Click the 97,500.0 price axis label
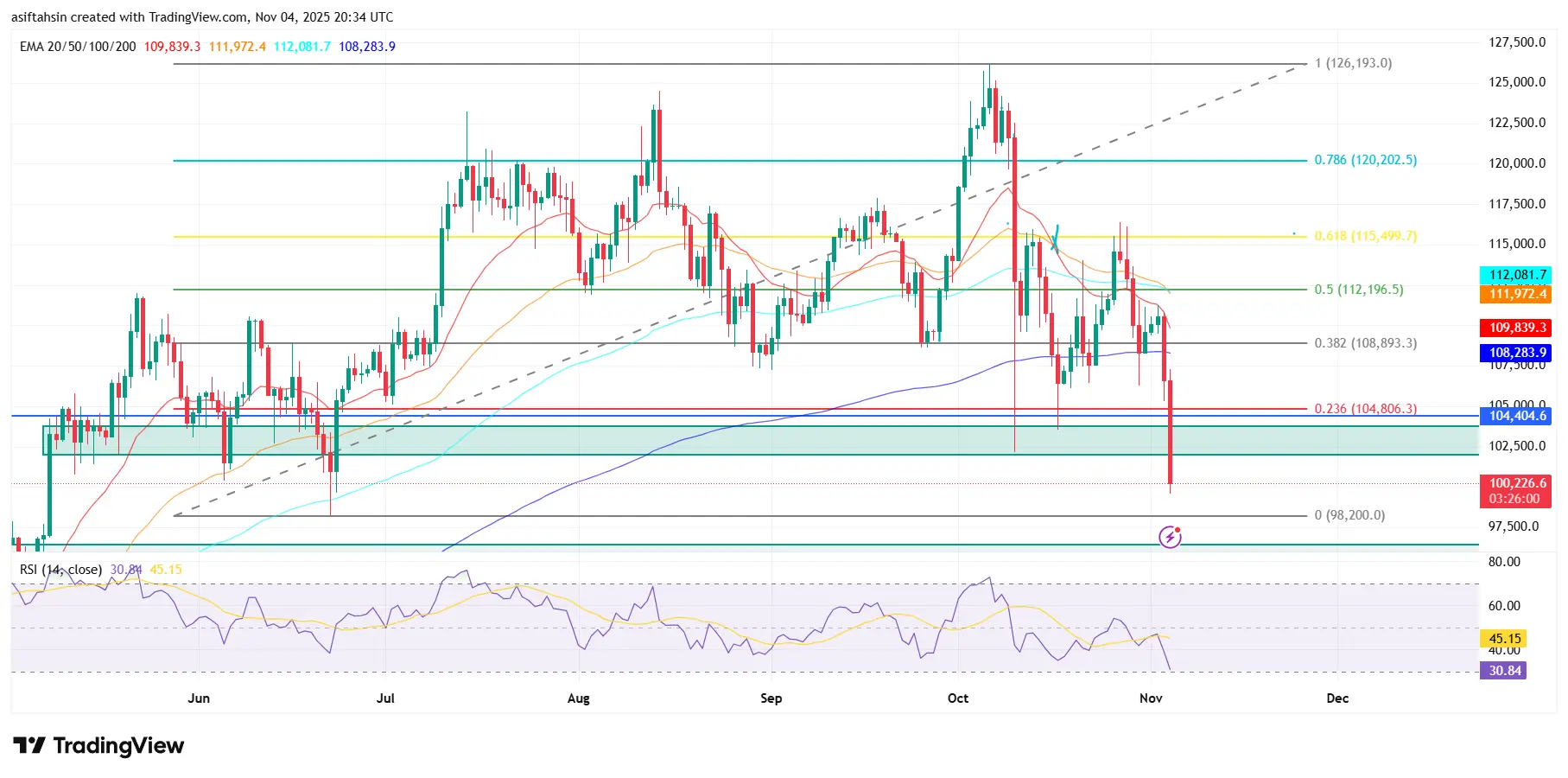Viewport: 1568px width, 778px height. point(1514,526)
